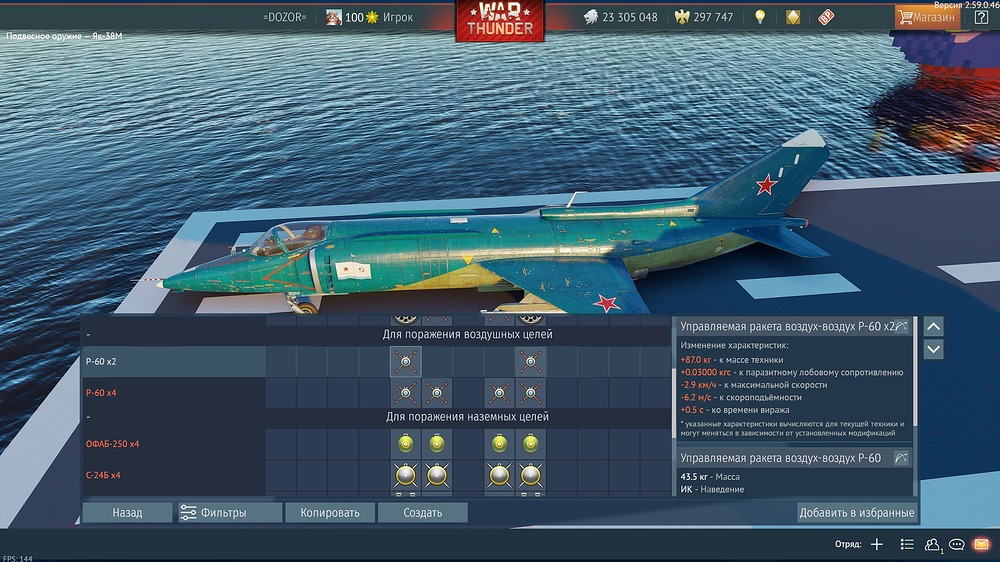Click the player name Игрок
Viewport: 1000px width, 562px height.
[x=398, y=17]
